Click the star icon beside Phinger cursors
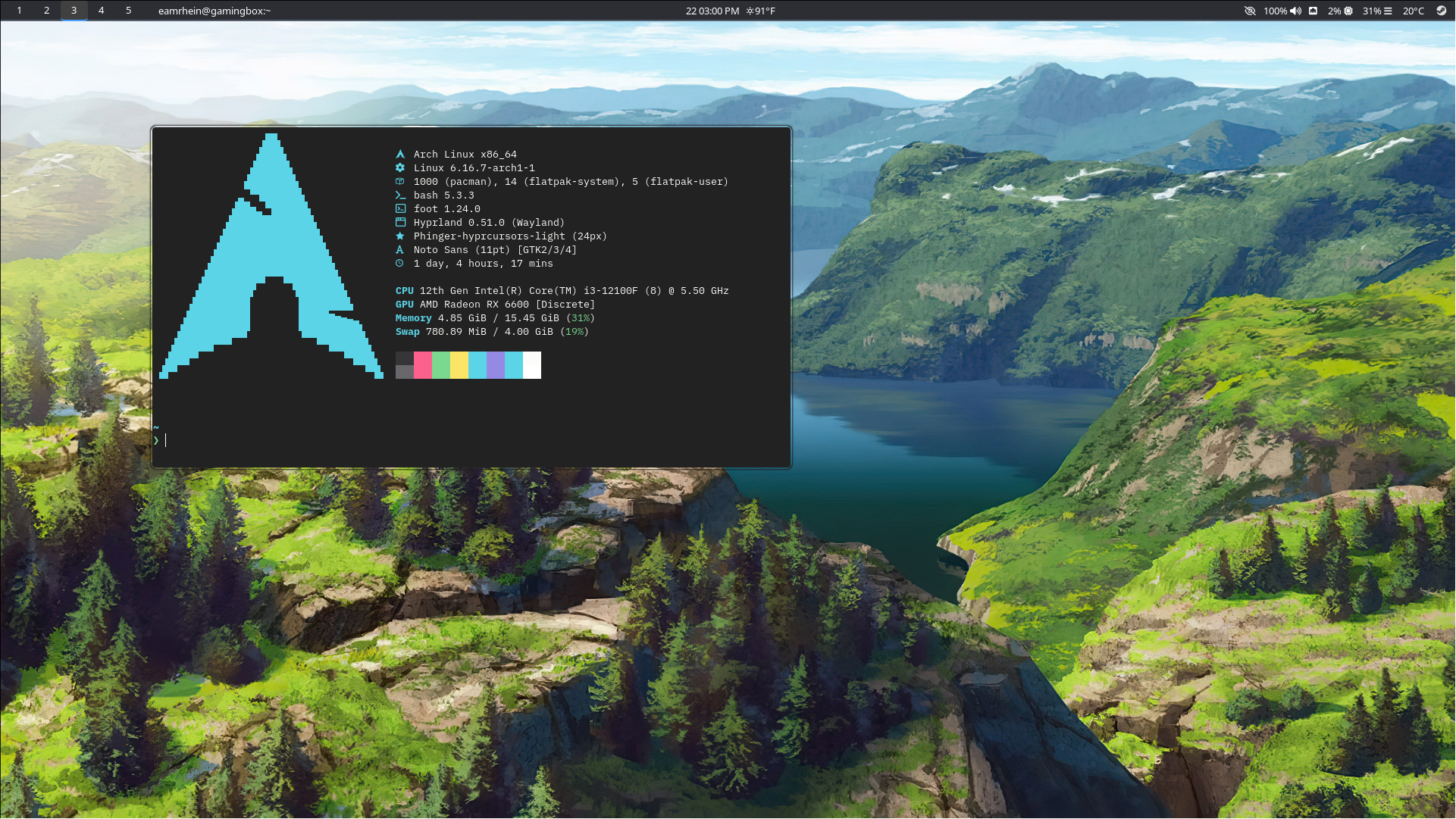The image size is (1456, 819). pyautogui.click(x=400, y=236)
